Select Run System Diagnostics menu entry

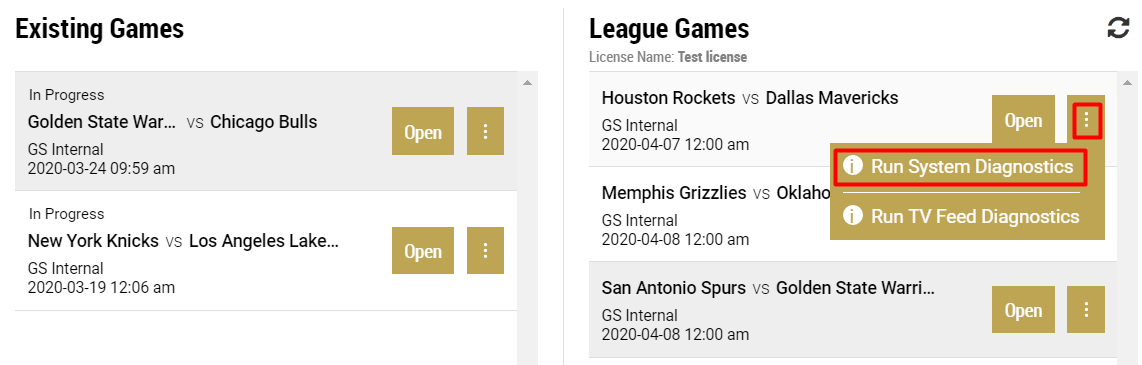click(x=961, y=167)
